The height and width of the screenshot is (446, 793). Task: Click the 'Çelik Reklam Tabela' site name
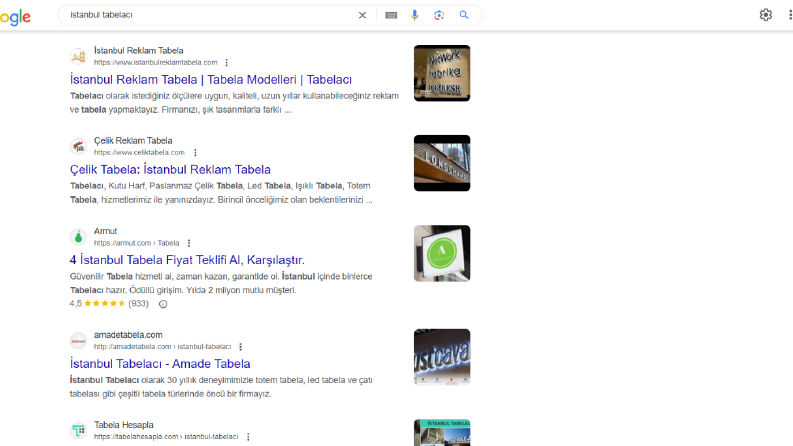pos(133,141)
